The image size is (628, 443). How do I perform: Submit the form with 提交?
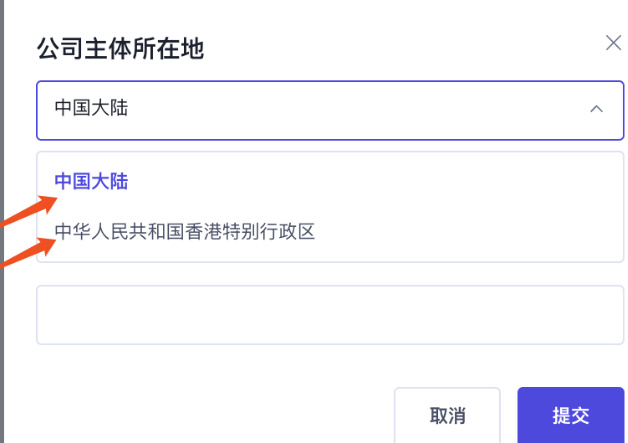tap(571, 416)
